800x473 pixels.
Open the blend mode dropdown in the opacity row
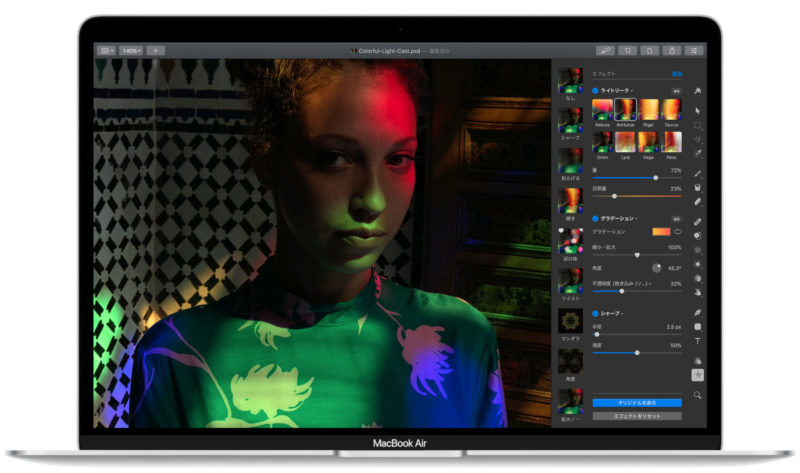(x=622, y=284)
